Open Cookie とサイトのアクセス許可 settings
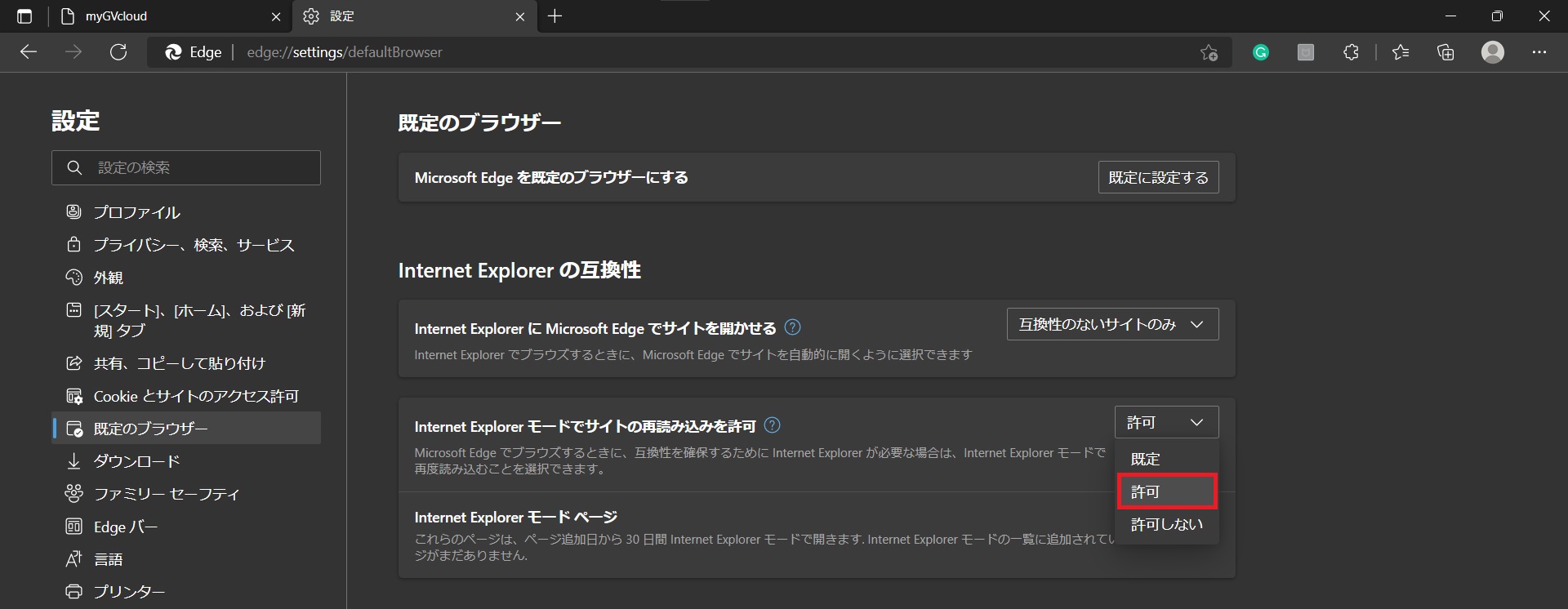The image size is (1568, 609). 186,396
